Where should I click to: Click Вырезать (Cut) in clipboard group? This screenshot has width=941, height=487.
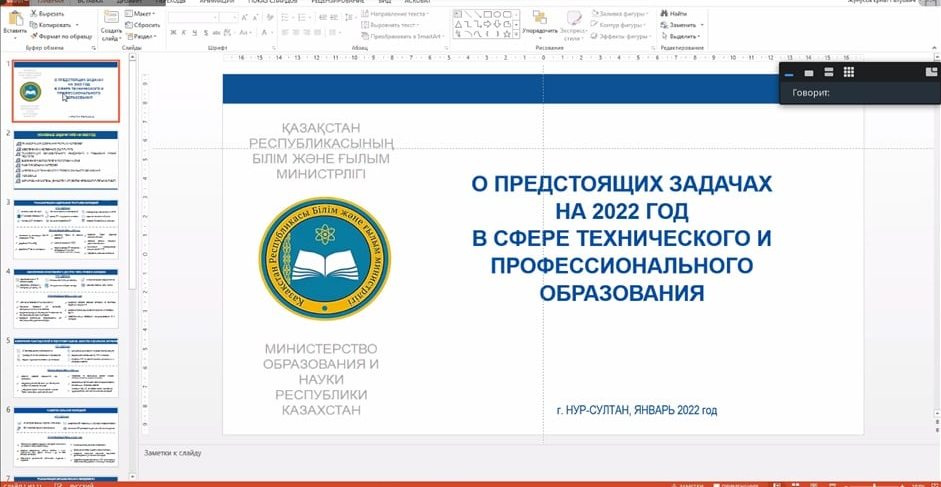coord(47,13)
